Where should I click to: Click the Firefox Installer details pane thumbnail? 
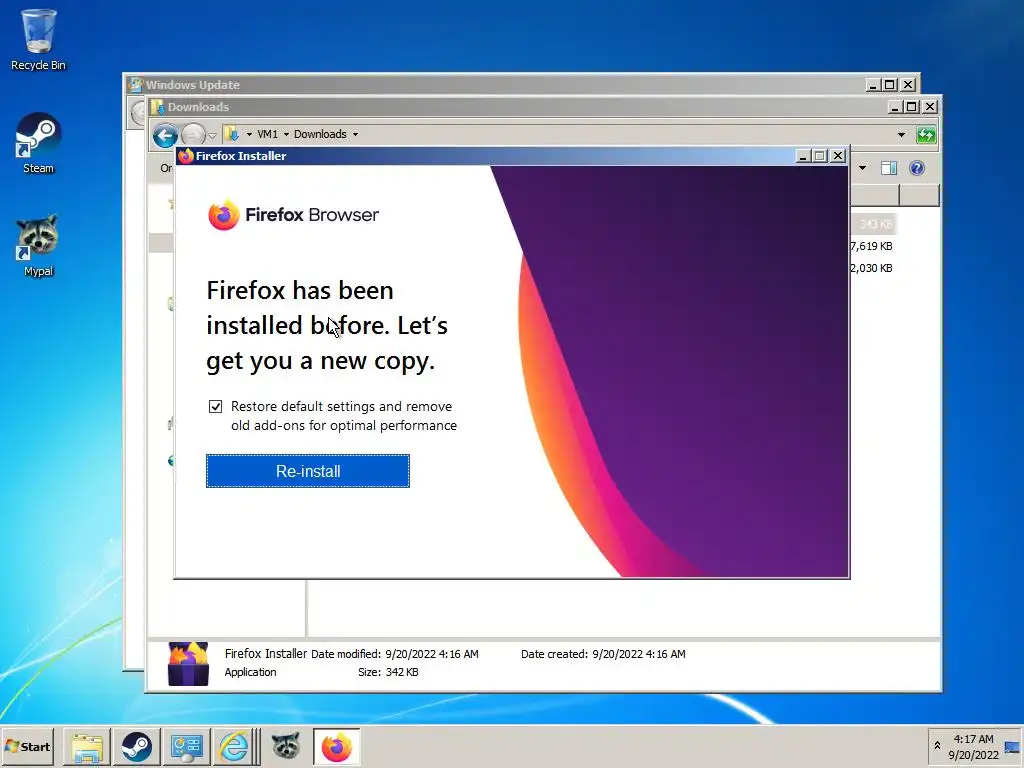188,664
